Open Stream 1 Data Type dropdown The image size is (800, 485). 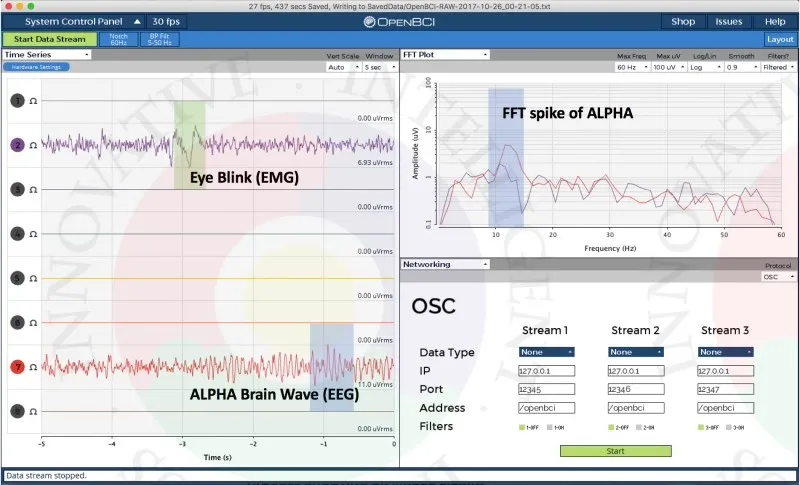(547, 352)
